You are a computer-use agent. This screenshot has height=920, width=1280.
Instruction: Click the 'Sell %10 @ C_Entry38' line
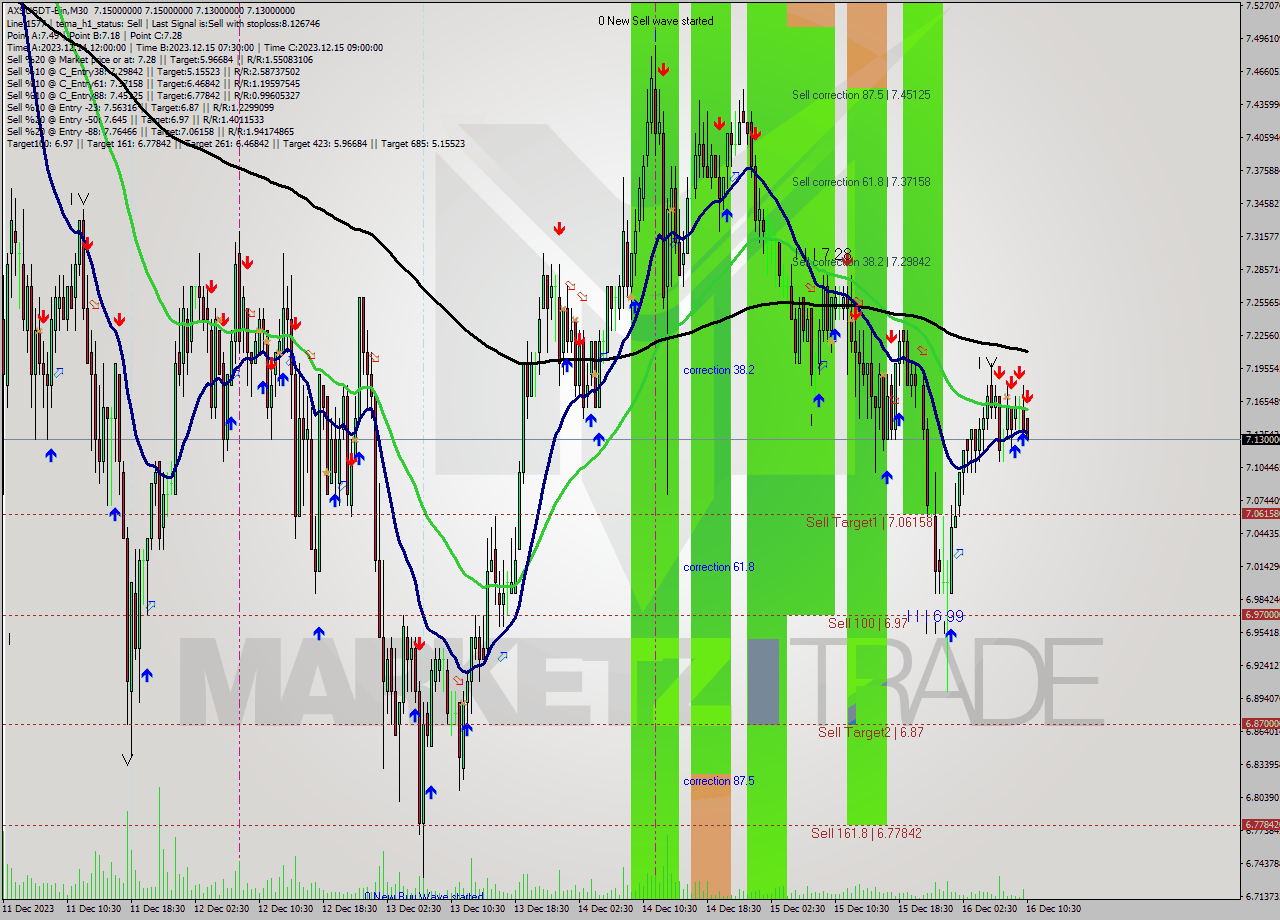click(152, 71)
